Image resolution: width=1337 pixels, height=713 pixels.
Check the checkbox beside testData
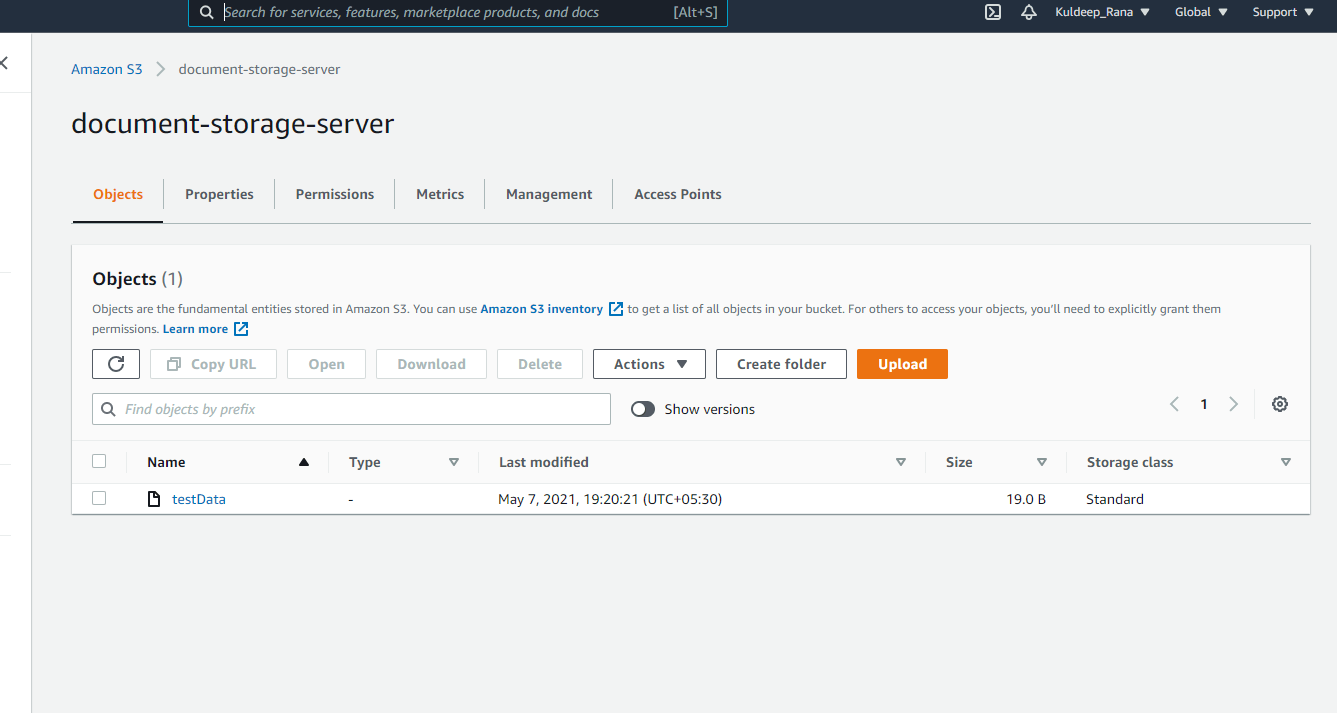click(99, 498)
